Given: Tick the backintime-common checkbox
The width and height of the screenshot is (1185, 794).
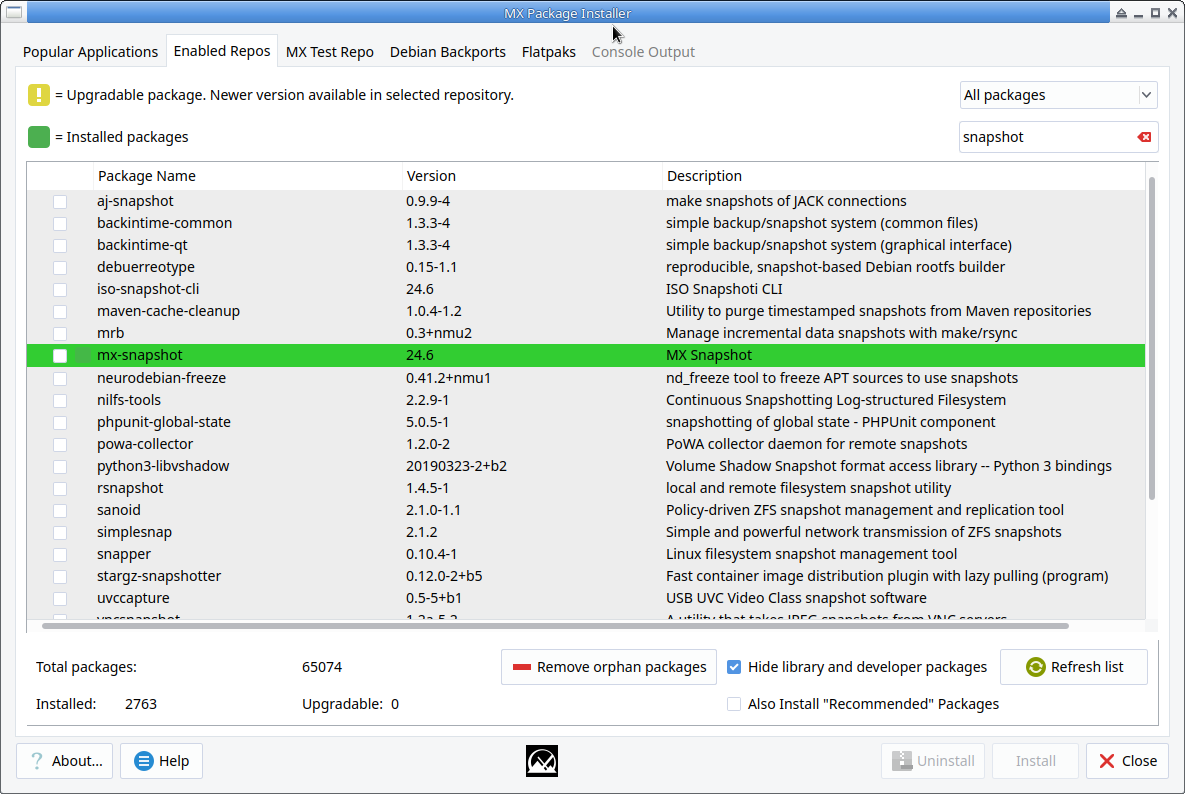Looking at the screenshot, I should point(60,224).
